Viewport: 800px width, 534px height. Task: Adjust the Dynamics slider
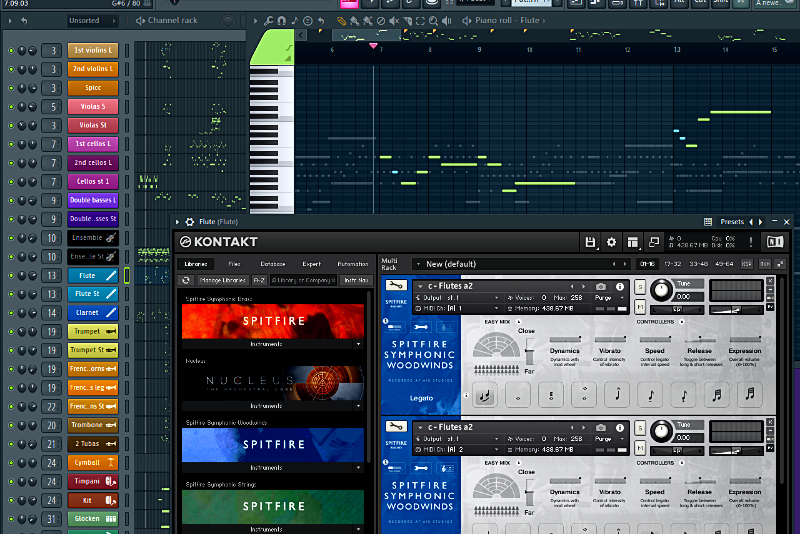(x=564, y=341)
